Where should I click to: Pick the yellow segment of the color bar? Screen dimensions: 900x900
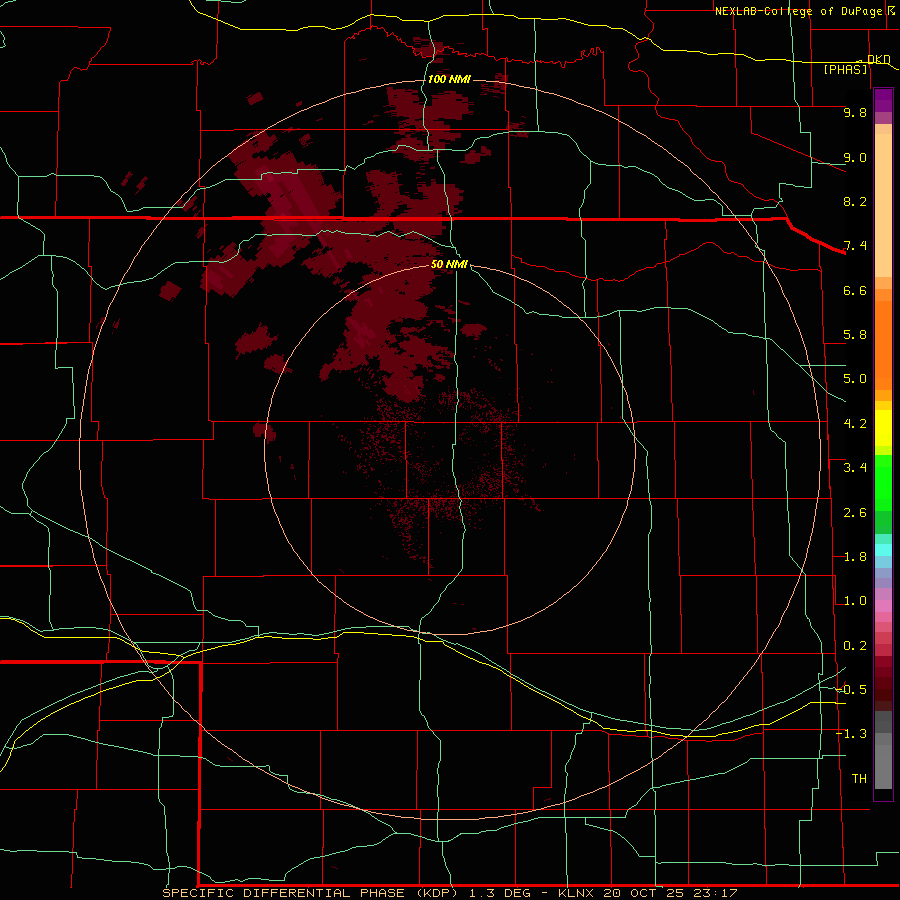click(883, 428)
